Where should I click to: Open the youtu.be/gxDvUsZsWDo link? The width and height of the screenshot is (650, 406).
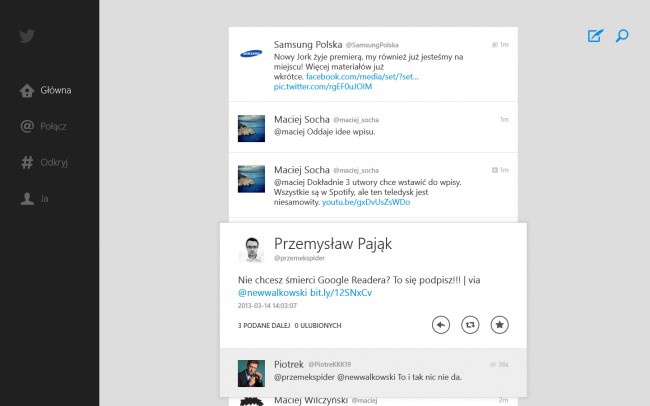(x=366, y=202)
